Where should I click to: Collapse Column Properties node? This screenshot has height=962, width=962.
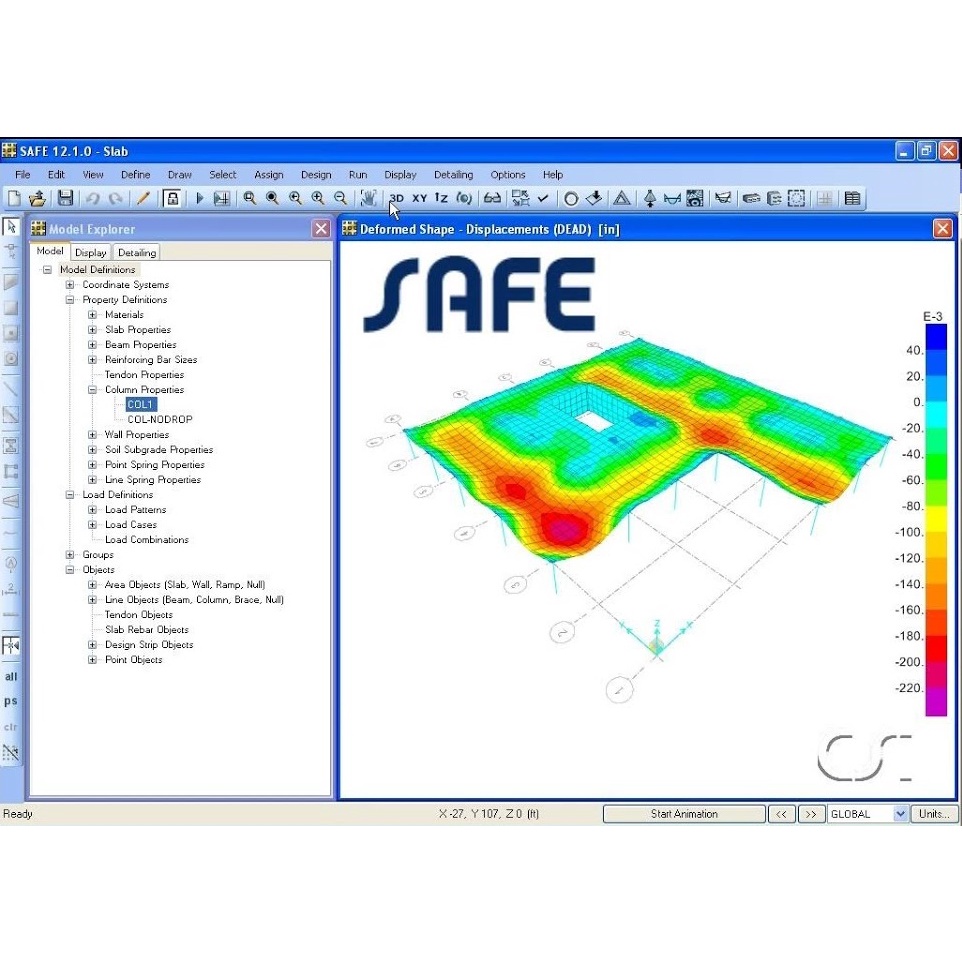[92, 390]
